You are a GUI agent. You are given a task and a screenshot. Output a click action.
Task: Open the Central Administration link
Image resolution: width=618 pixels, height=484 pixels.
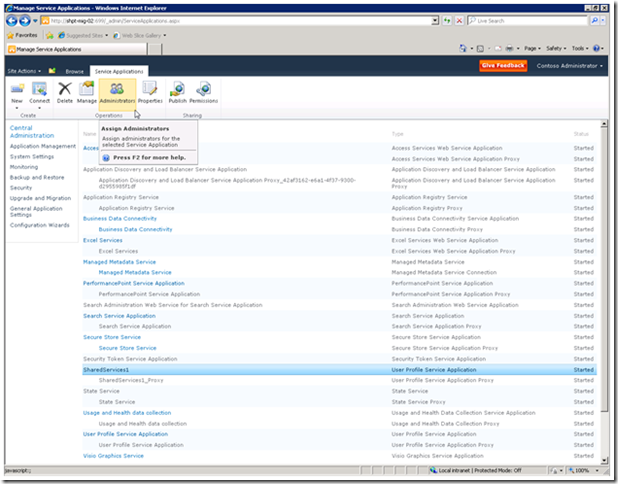pos(32,132)
